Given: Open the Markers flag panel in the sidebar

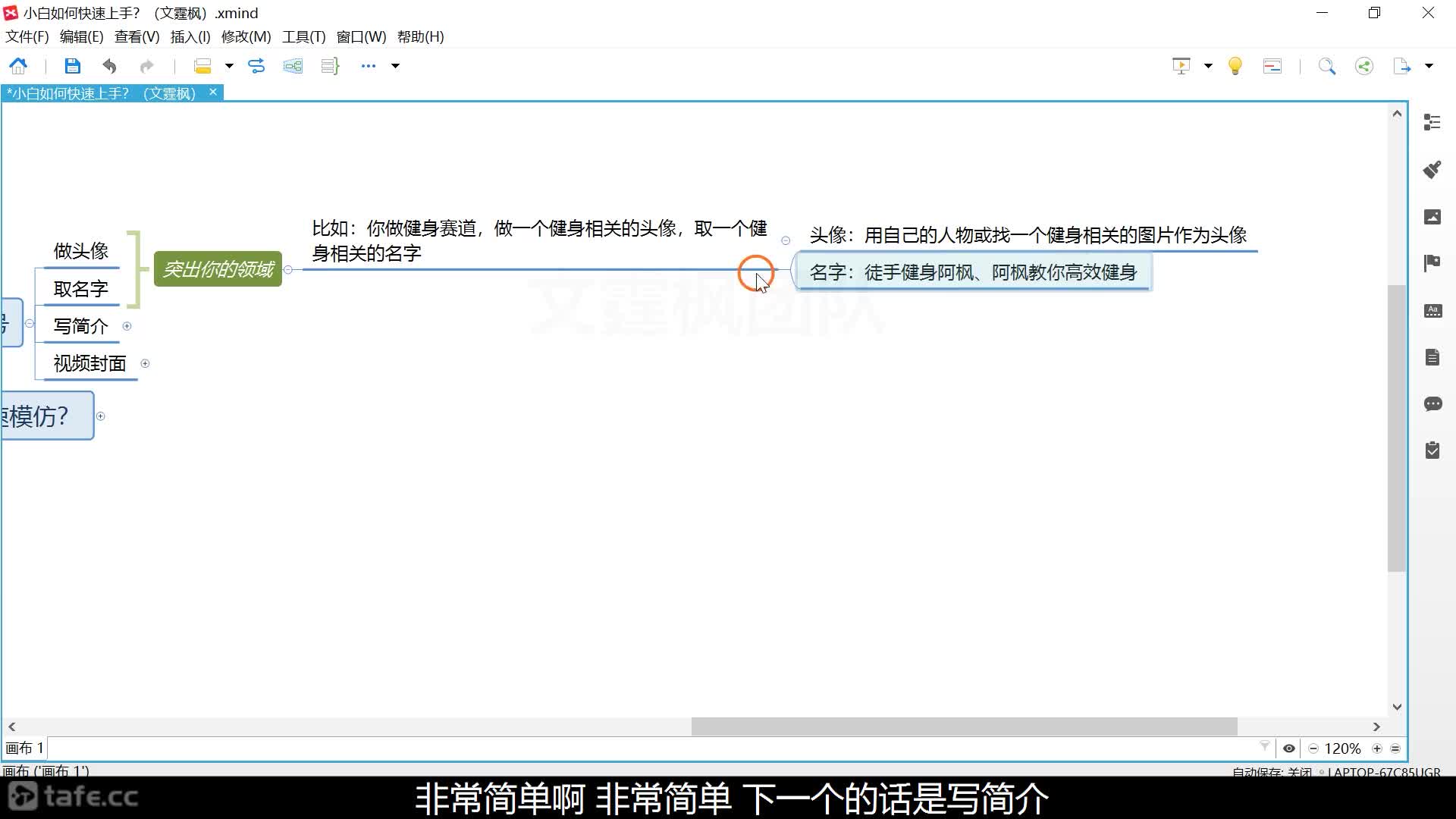Looking at the screenshot, I should pos(1432,263).
